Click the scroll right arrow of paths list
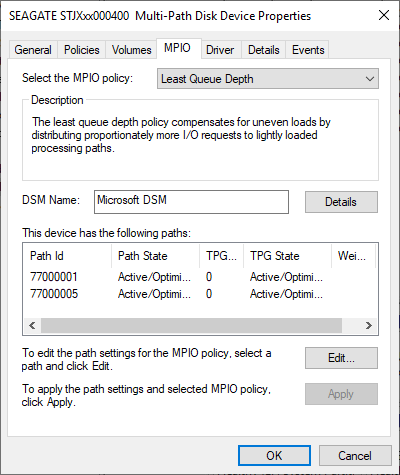The image size is (400, 475). pyautogui.click(x=368, y=325)
